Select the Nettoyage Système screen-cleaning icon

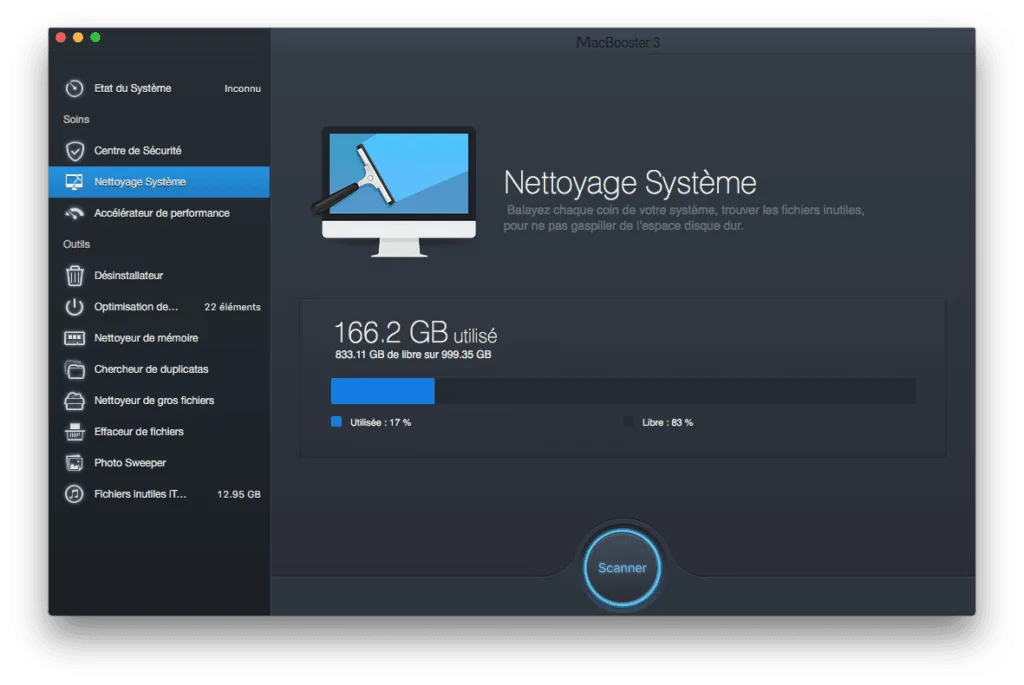(x=75, y=182)
